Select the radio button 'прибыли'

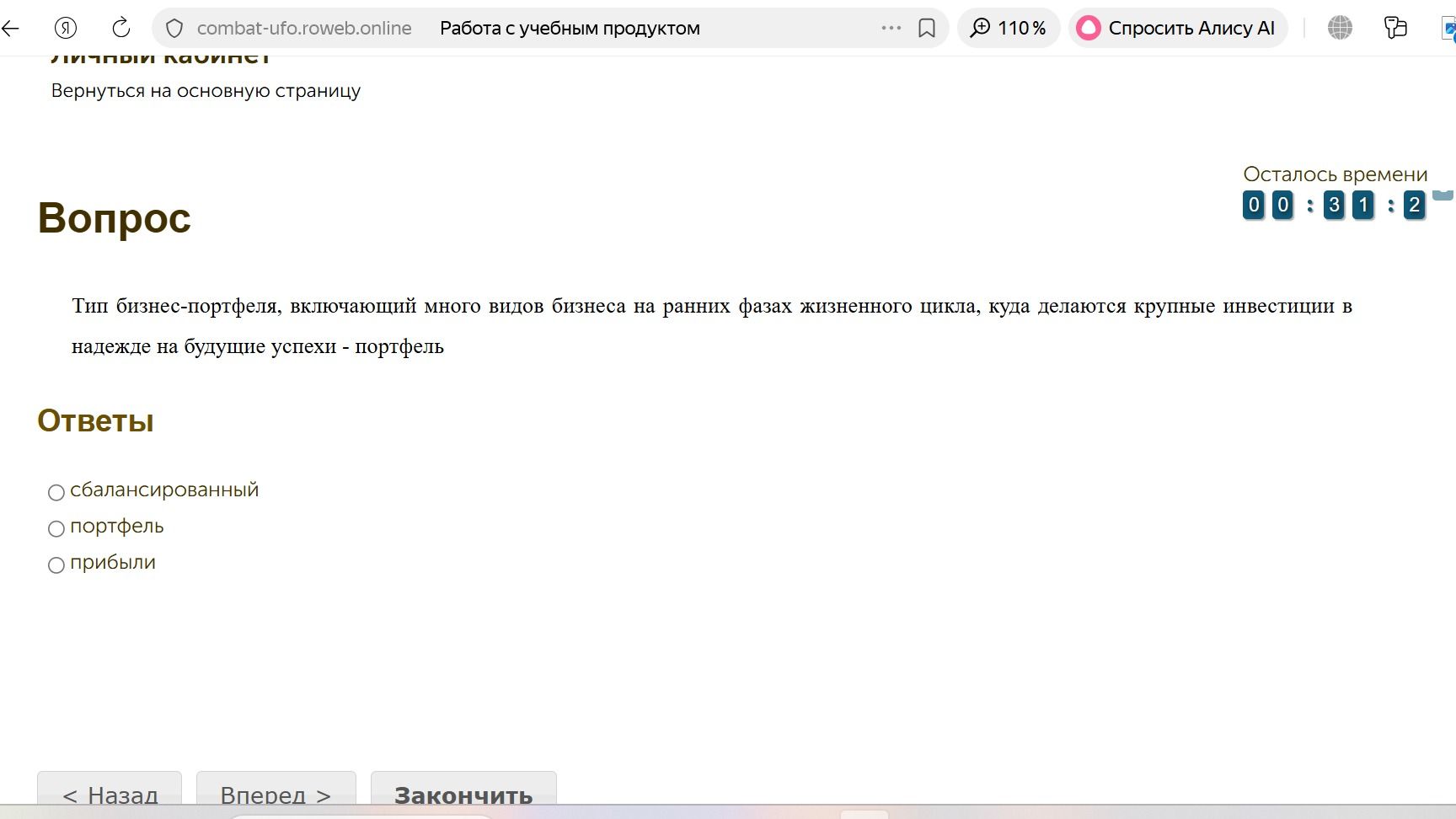point(56,565)
